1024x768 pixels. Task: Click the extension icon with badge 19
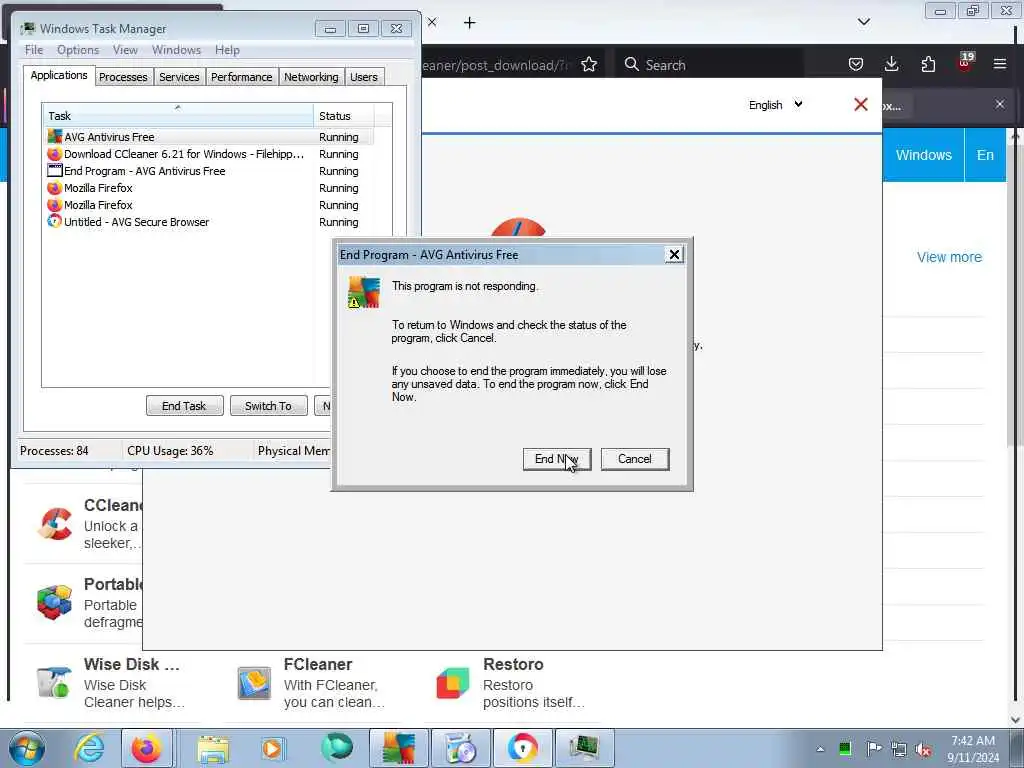(x=965, y=63)
